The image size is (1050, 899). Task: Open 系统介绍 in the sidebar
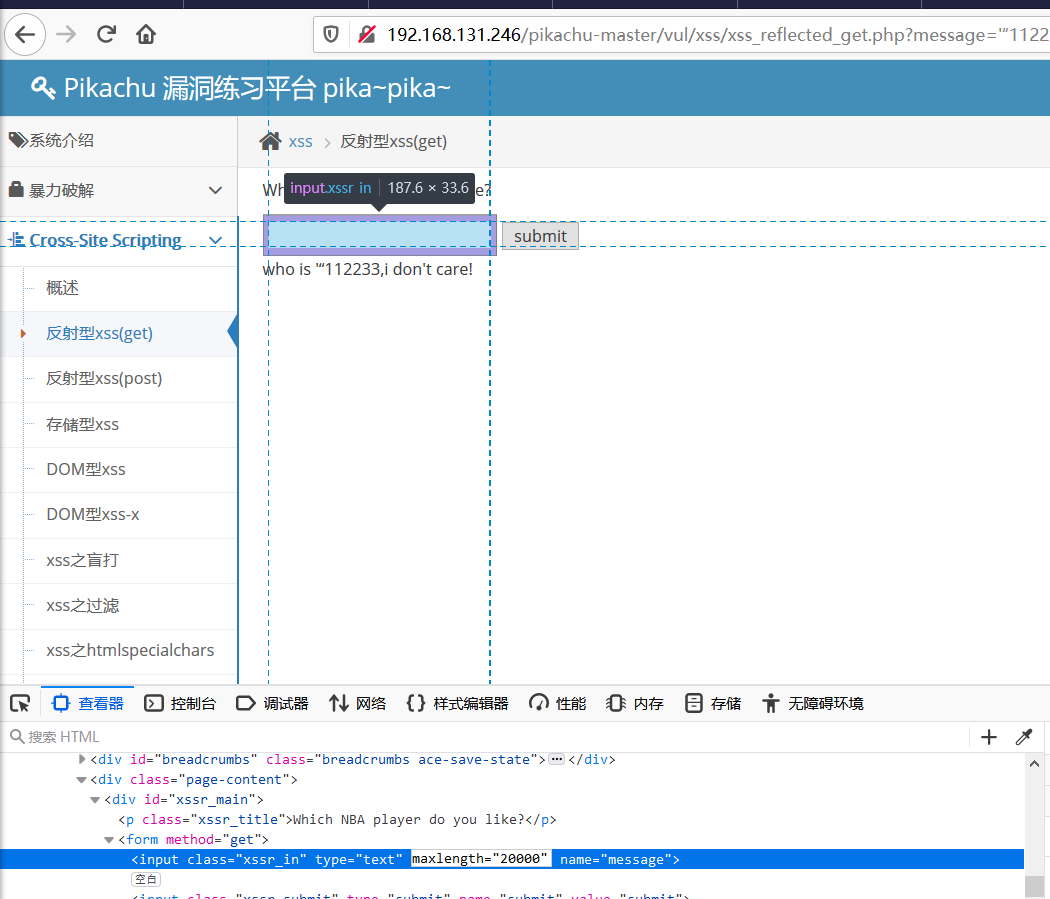[119, 141]
